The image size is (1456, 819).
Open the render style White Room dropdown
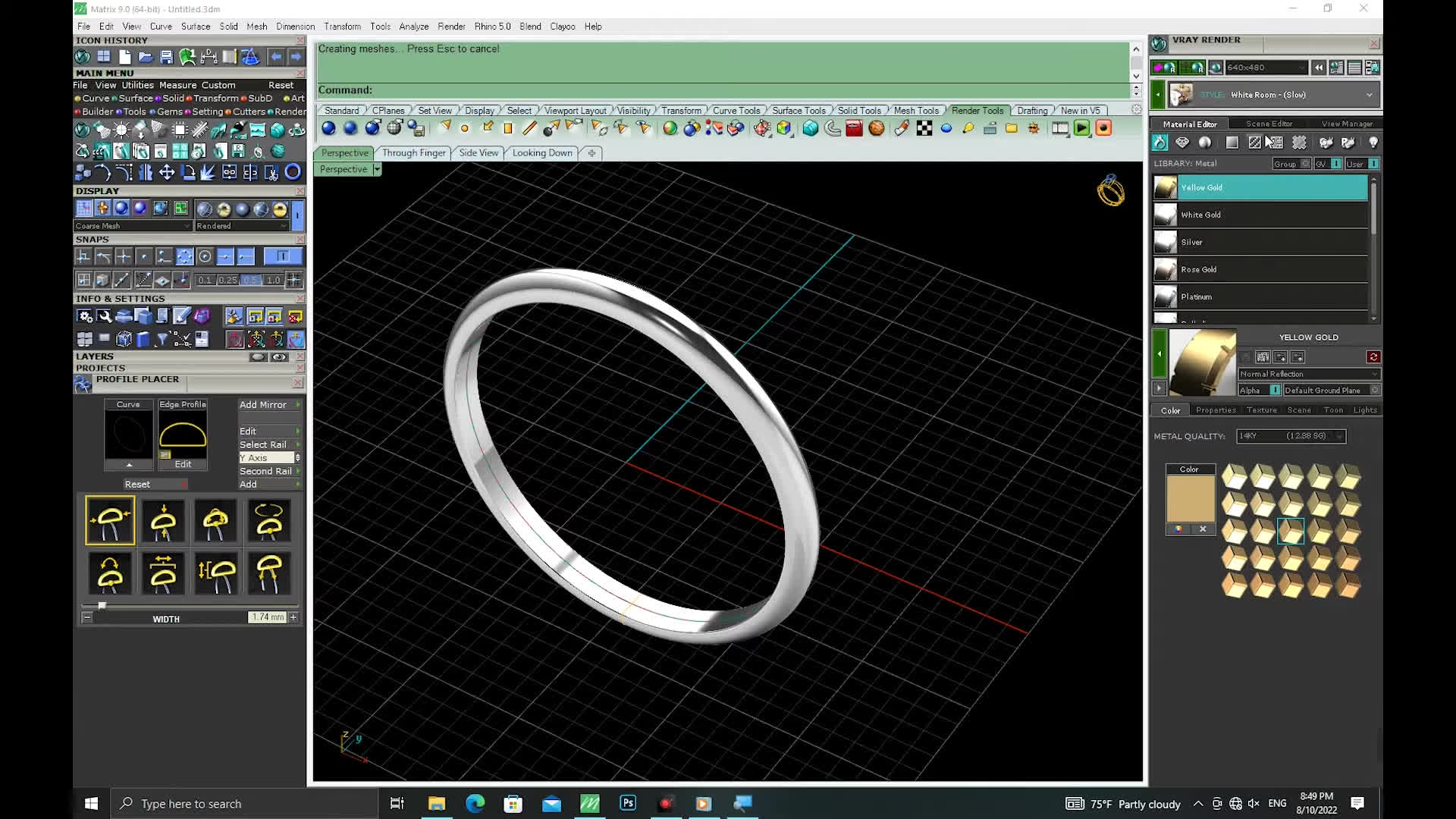click(x=1369, y=95)
